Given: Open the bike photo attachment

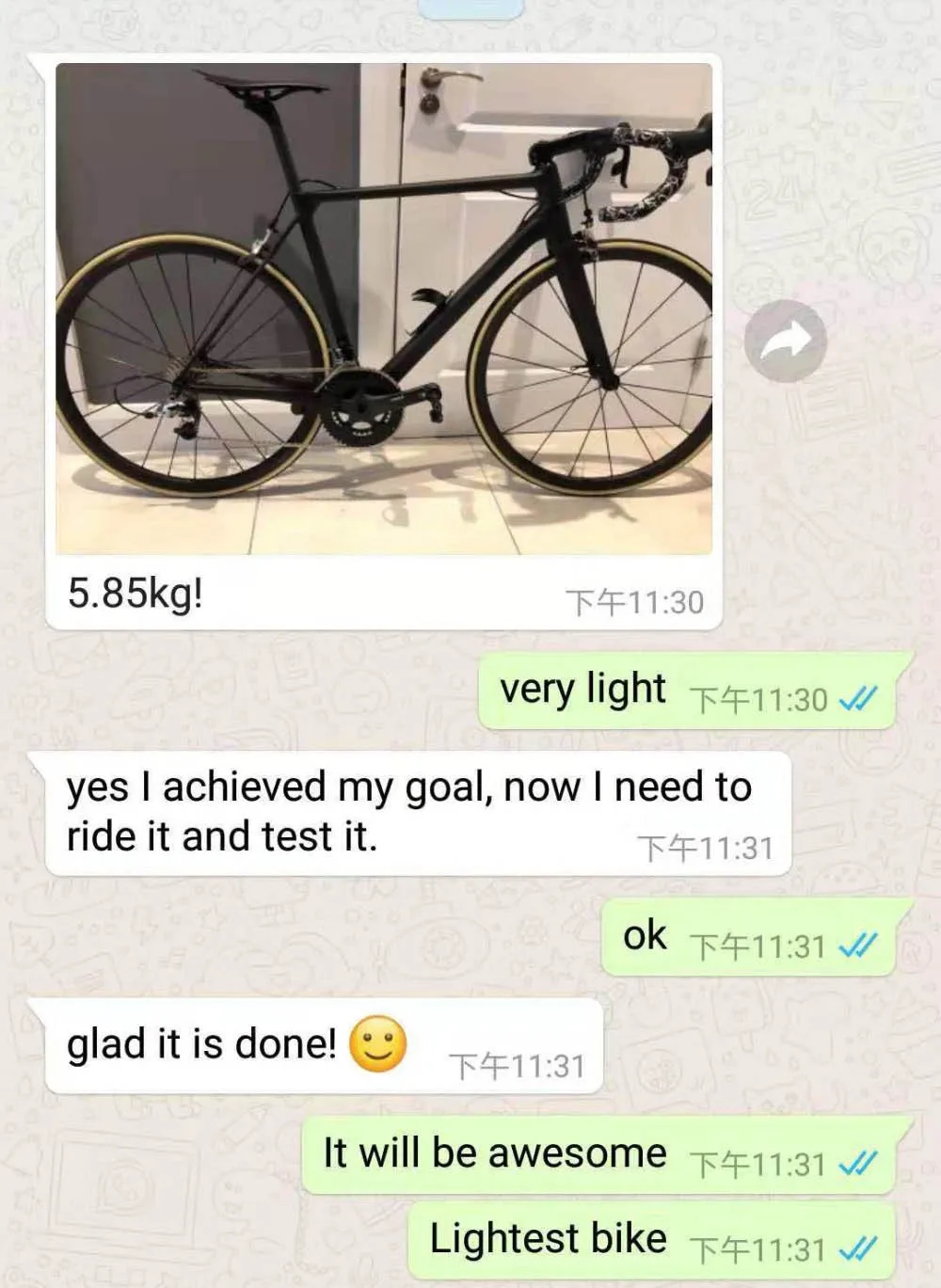Looking at the screenshot, I should pyautogui.click(x=384, y=309).
